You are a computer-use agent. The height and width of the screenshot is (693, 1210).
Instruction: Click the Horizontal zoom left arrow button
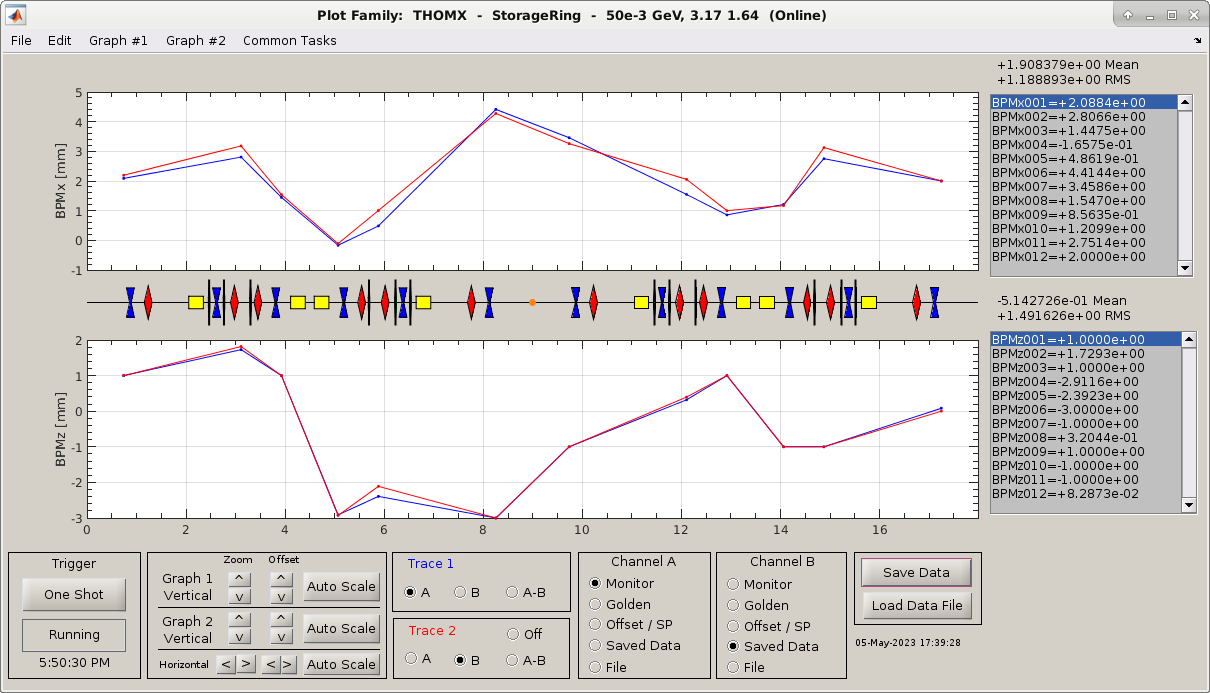[227, 664]
